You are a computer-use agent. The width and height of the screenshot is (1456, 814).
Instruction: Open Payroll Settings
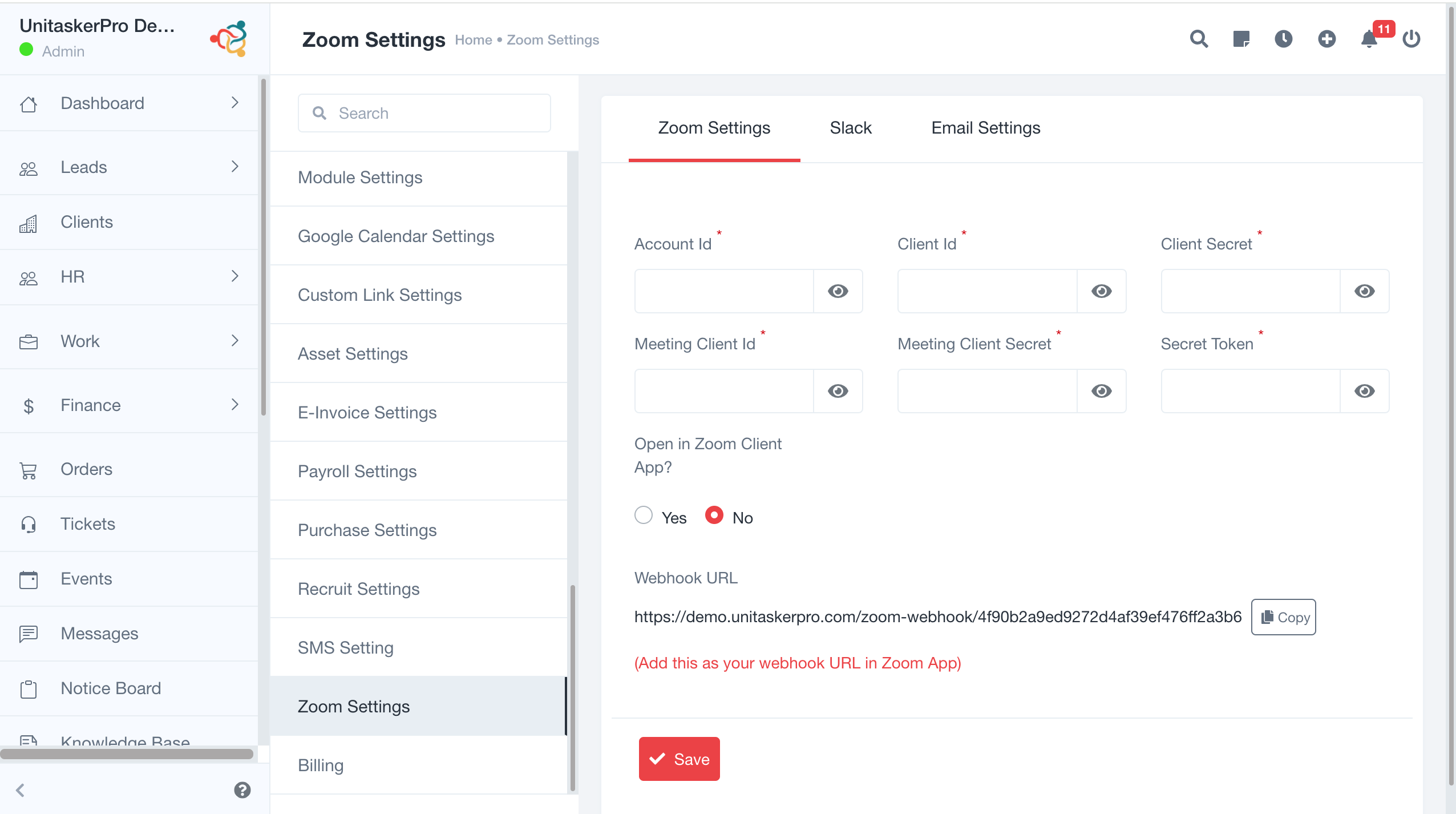click(419, 472)
